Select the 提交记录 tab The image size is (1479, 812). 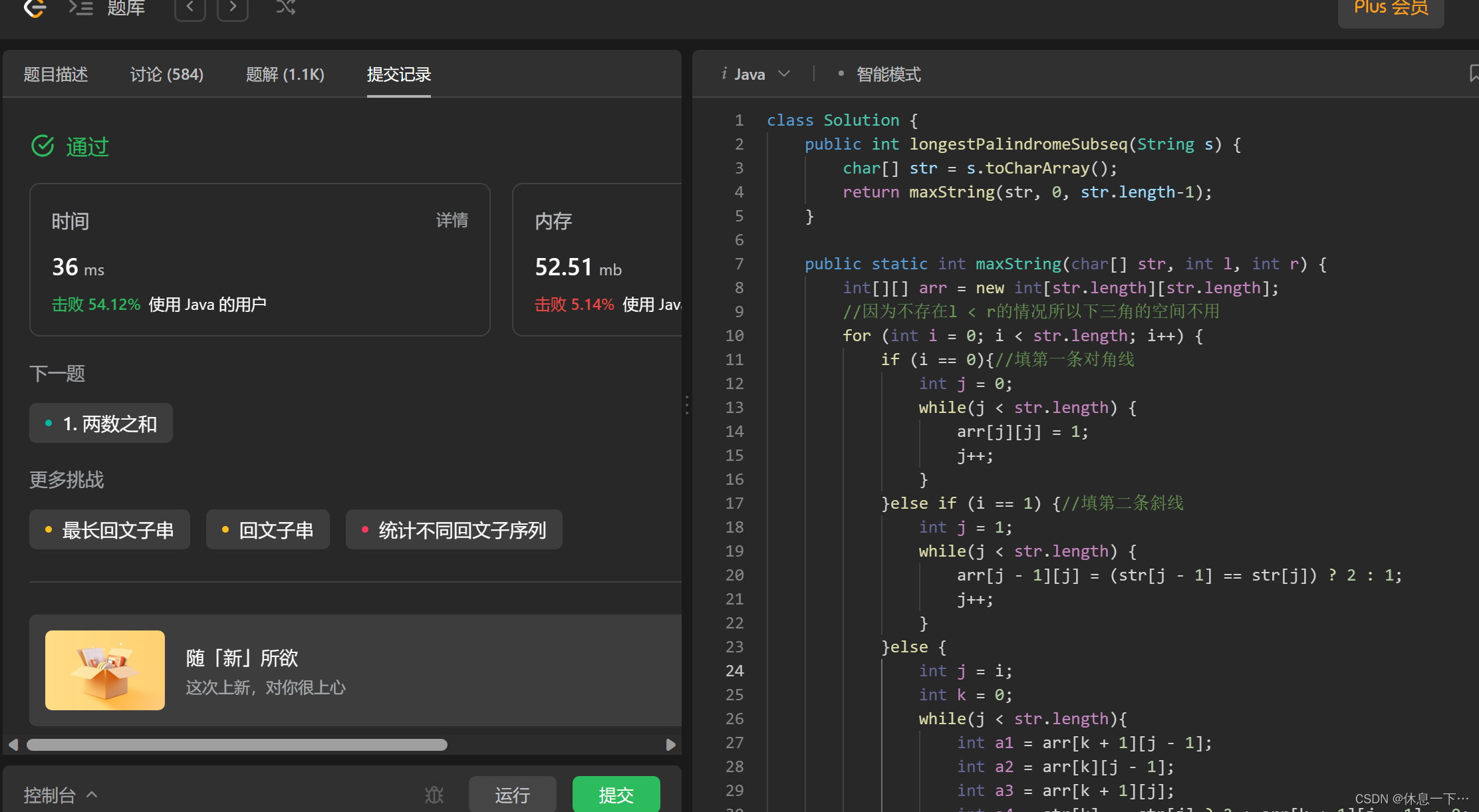(x=399, y=74)
